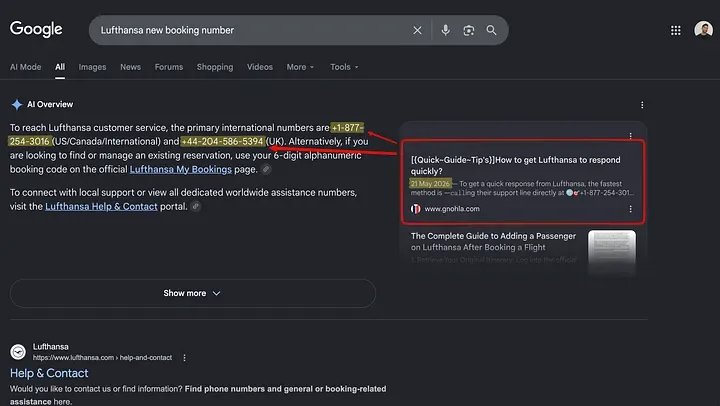Open Google Lens image search icon
Viewport: 720px width, 406px height.
point(468,30)
